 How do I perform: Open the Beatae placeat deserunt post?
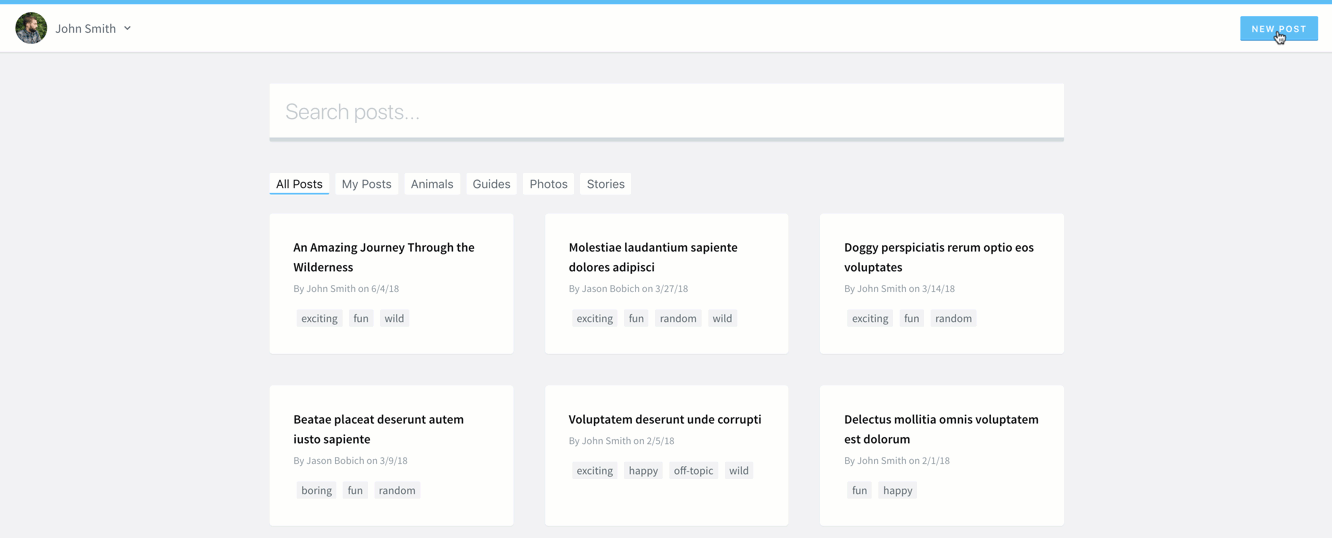378,429
